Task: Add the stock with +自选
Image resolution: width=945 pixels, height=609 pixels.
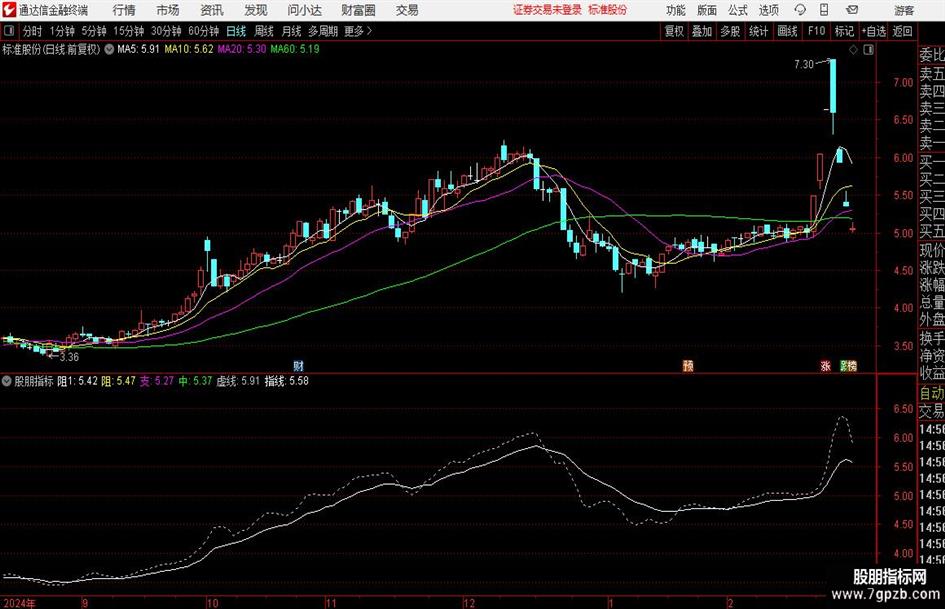Action: (874, 31)
